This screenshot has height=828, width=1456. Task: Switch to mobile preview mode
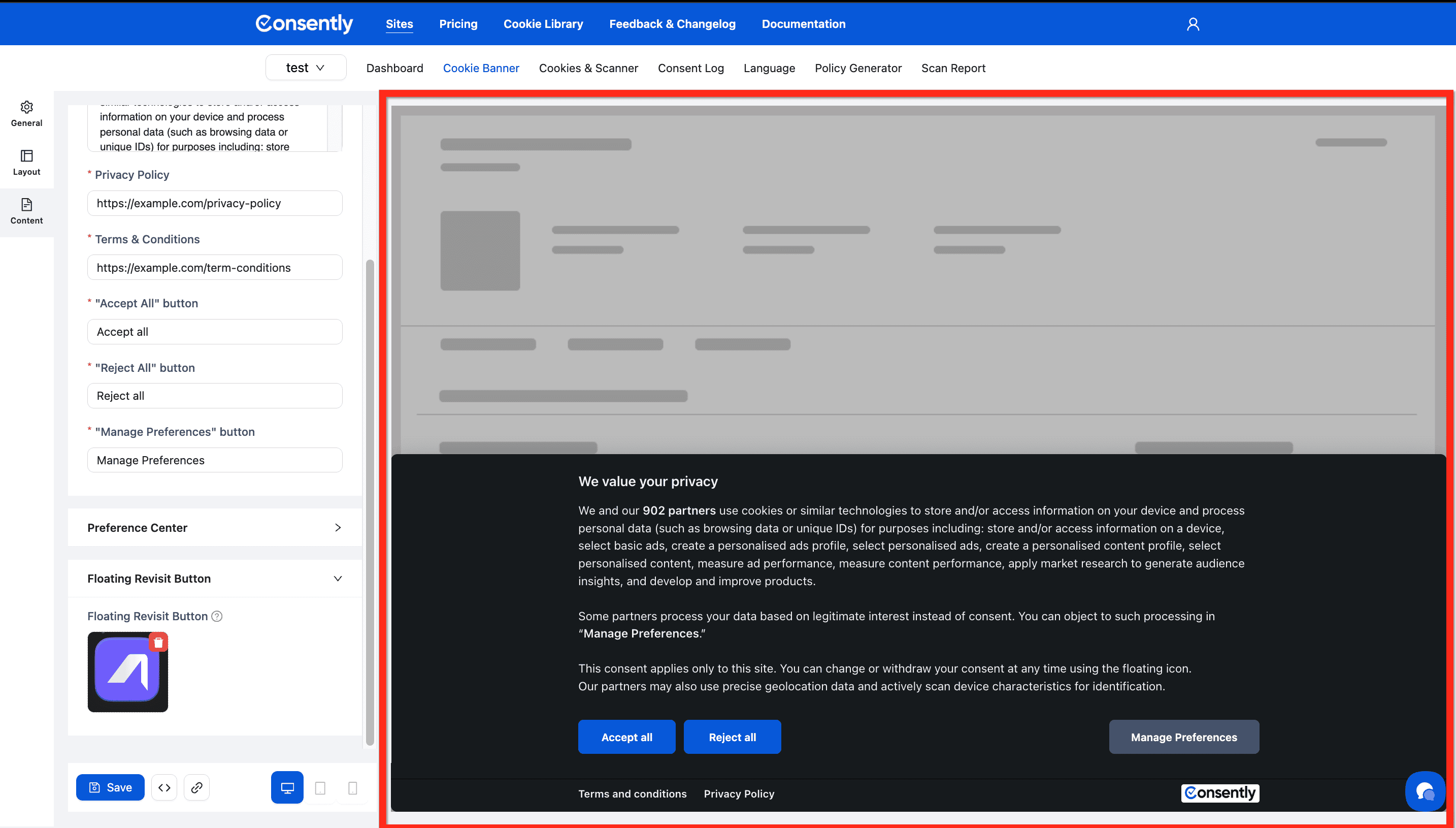(352, 787)
